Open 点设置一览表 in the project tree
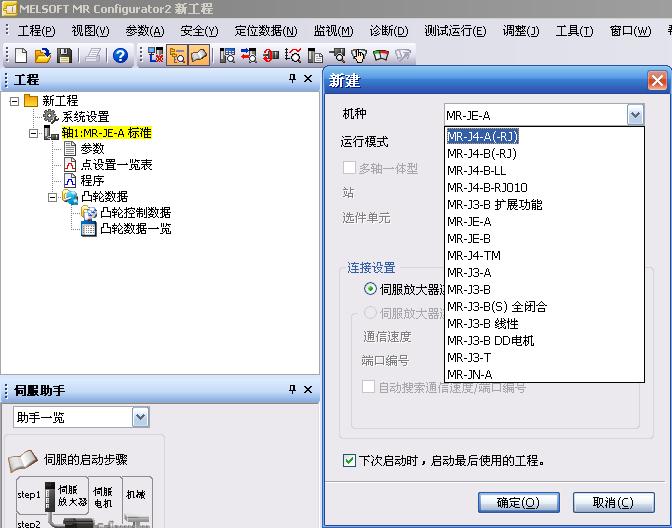 108,165
